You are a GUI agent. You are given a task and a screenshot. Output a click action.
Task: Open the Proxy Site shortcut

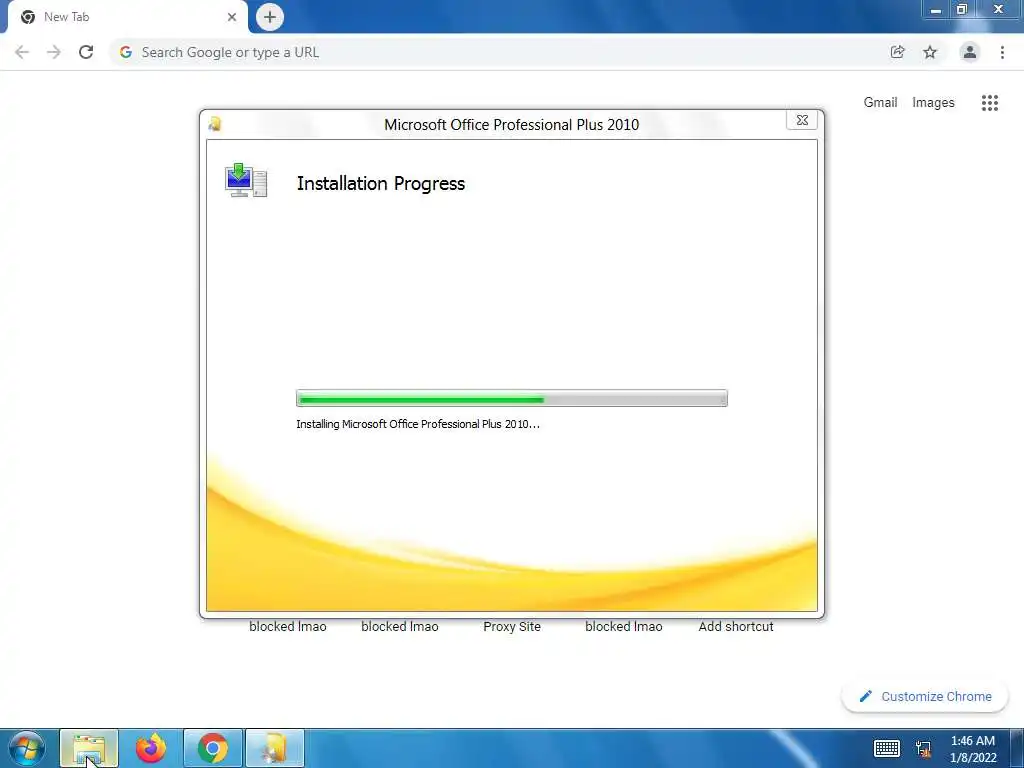(x=512, y=626)
